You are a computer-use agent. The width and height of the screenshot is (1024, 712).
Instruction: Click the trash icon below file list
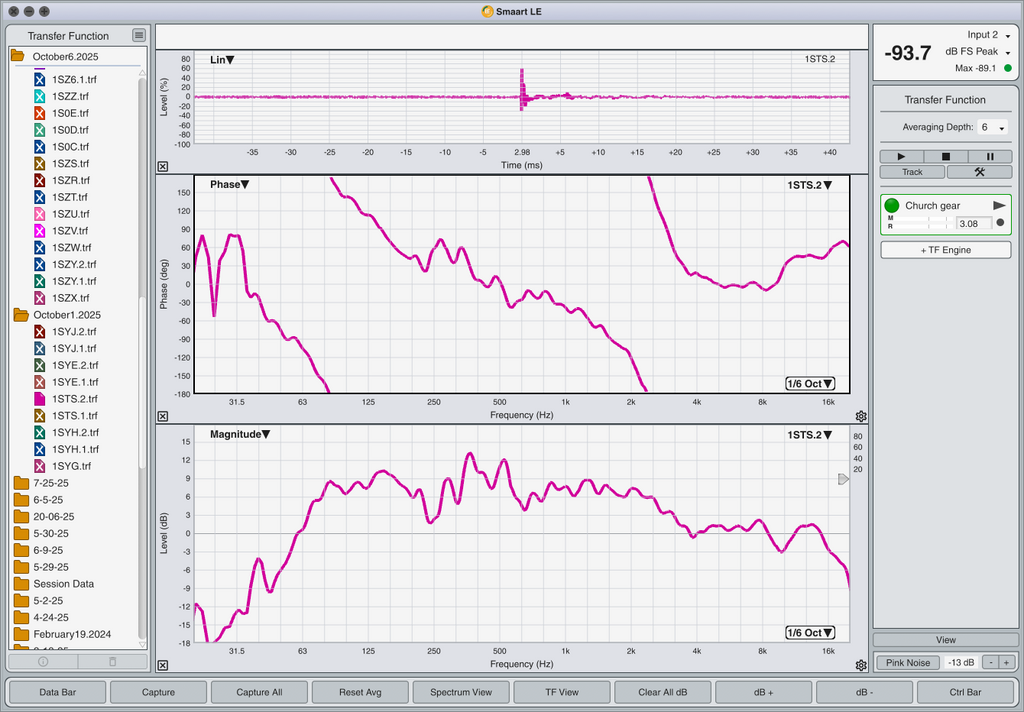tap(112, 661)
